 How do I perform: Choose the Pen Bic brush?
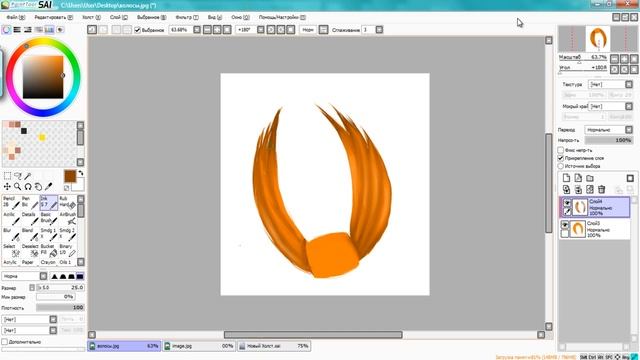tap(30, 202)
